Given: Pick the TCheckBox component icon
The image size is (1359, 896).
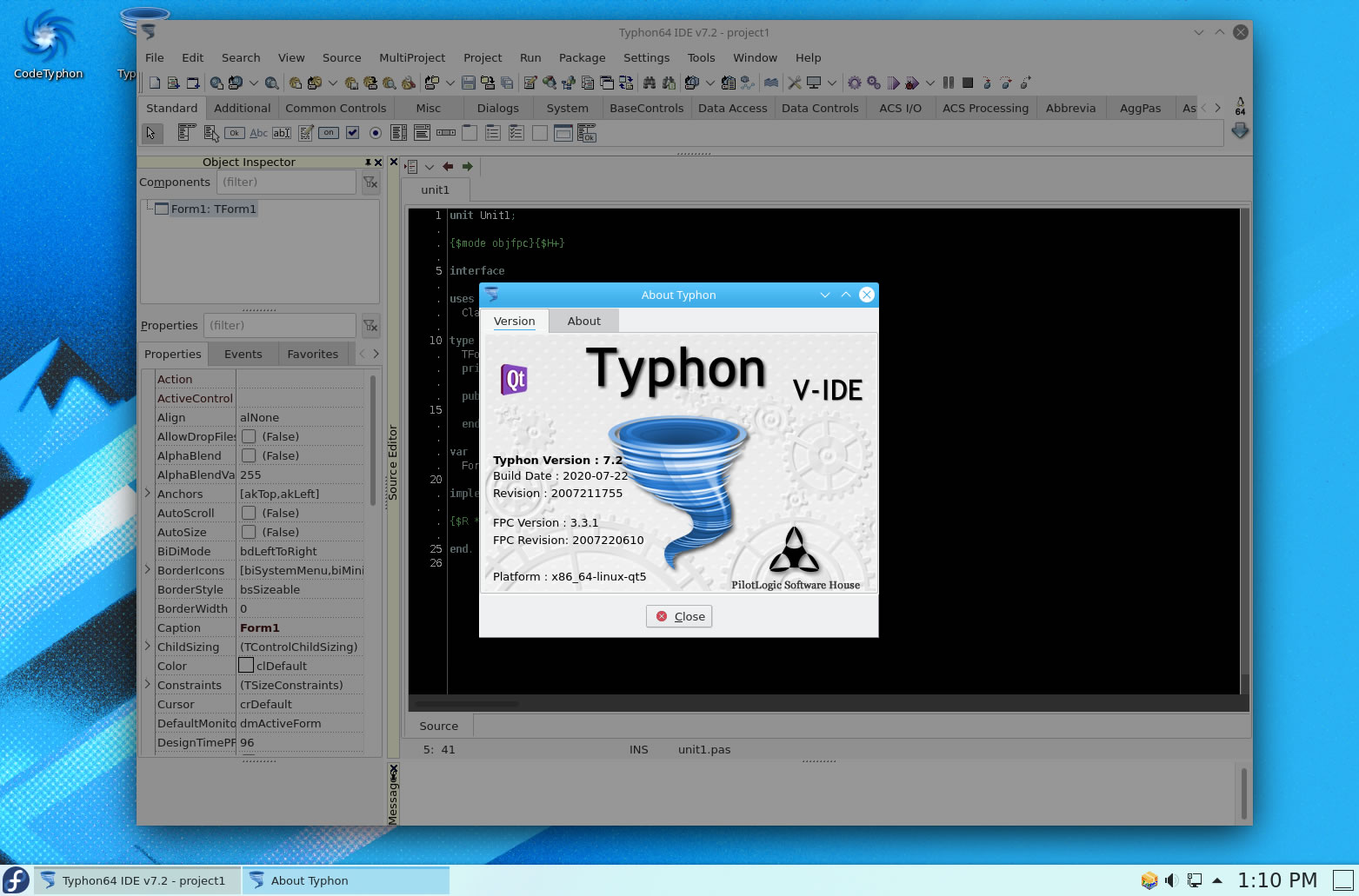Looking at the screenshot, I should [x=352, y=133].
